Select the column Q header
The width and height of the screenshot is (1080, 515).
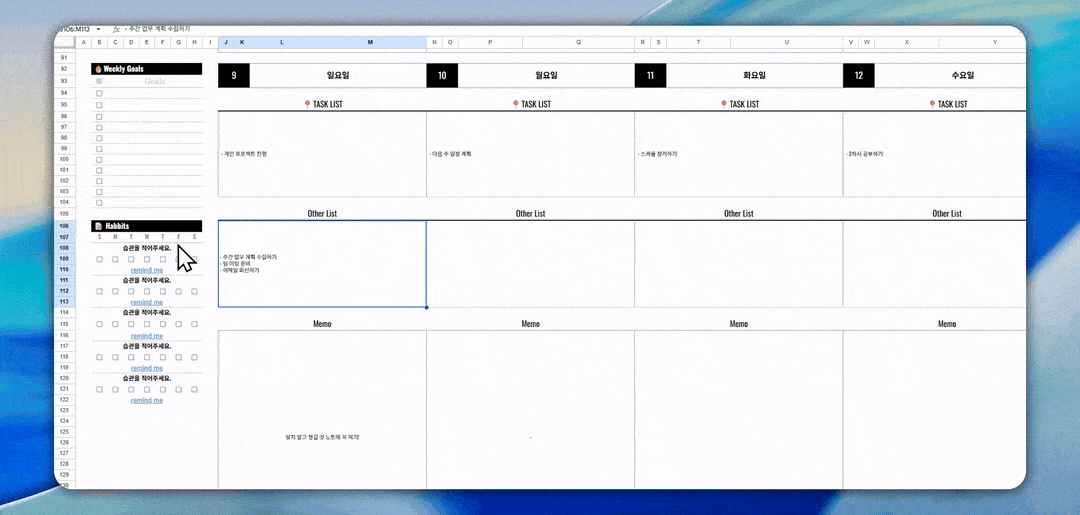click(579, 42)
